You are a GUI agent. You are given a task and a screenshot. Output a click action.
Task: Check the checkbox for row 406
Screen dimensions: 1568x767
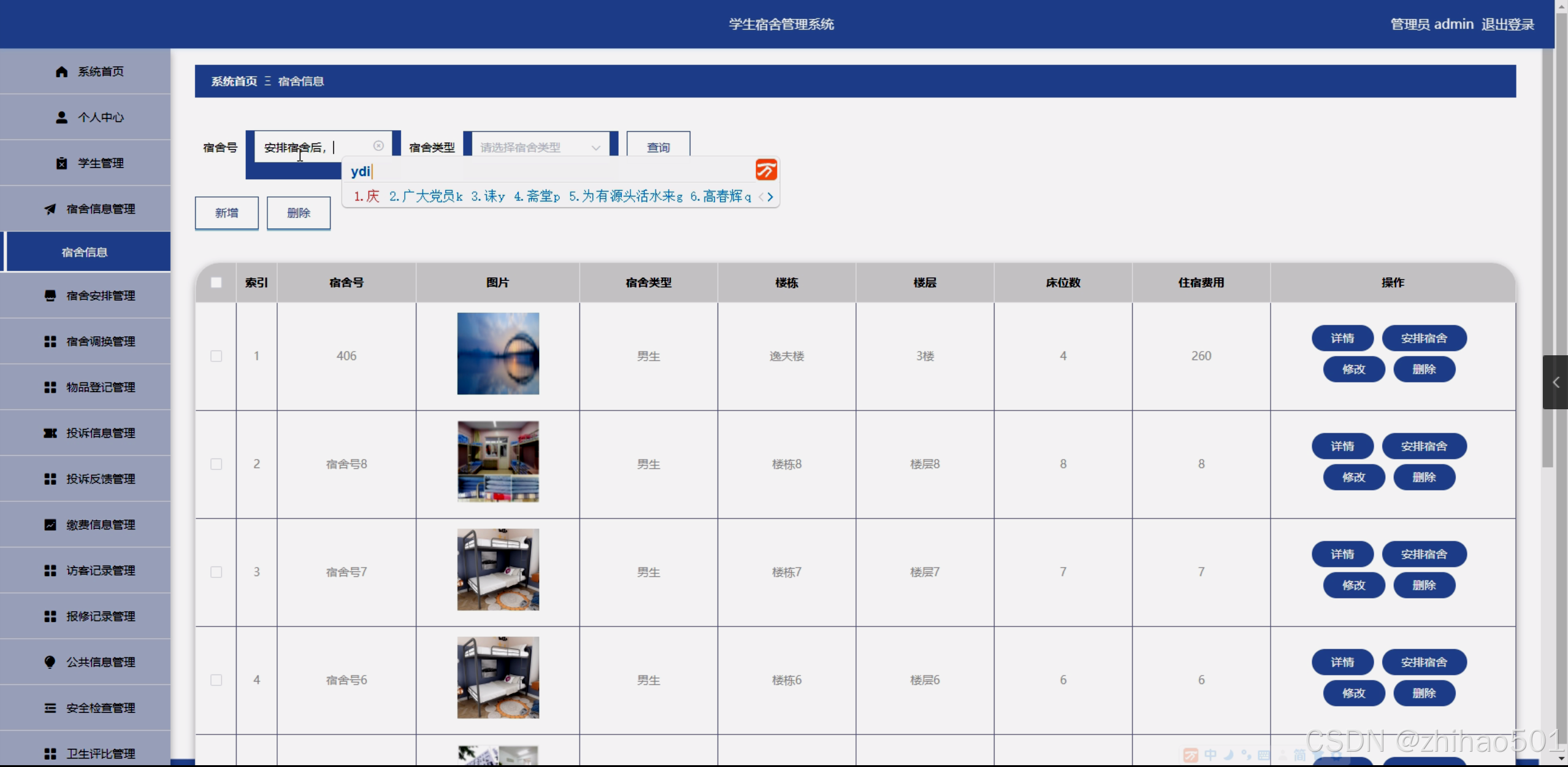(216, 357)
